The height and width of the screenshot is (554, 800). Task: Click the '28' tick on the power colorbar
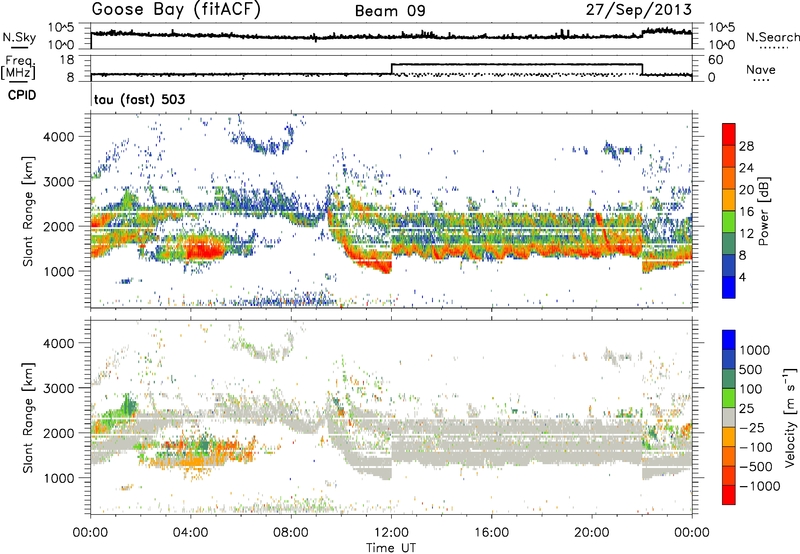tap(746, 146)
